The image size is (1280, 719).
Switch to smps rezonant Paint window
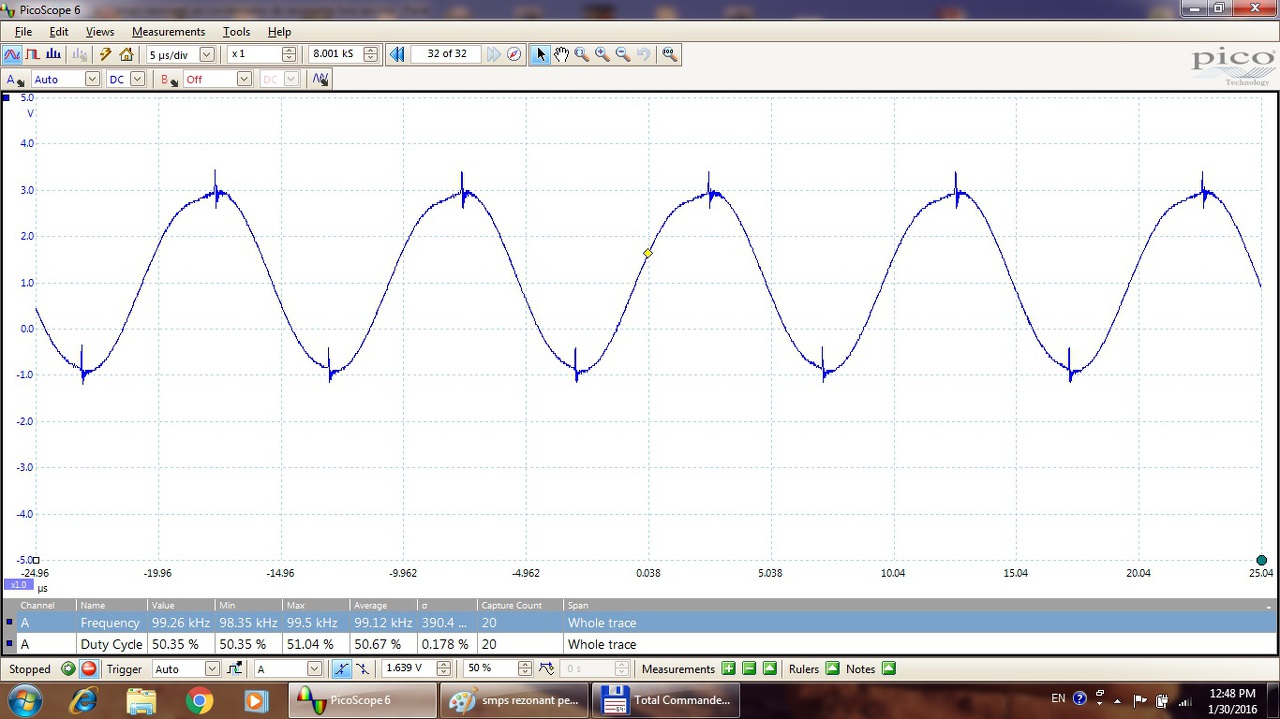point(514,700)
